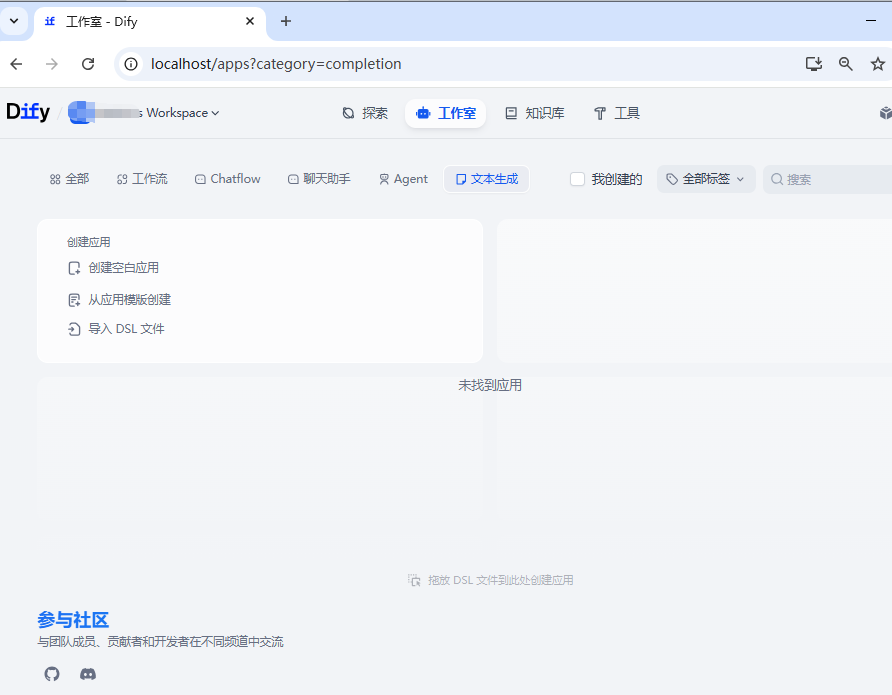Viewport: 892px width, 695px height.
Task: Click 与团队成员、贡献者和开发者在不同频道中交流 description text
Action: [x=160, y=642]
